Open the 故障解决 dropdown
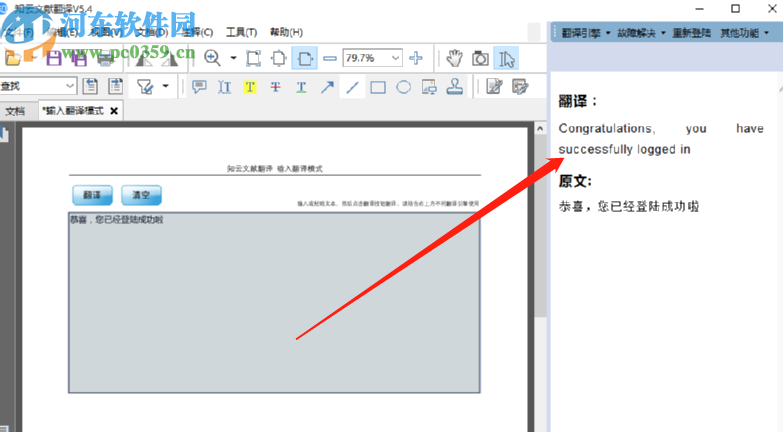The height and width of the screenshot is (432, 783). (x=641, y=33)
